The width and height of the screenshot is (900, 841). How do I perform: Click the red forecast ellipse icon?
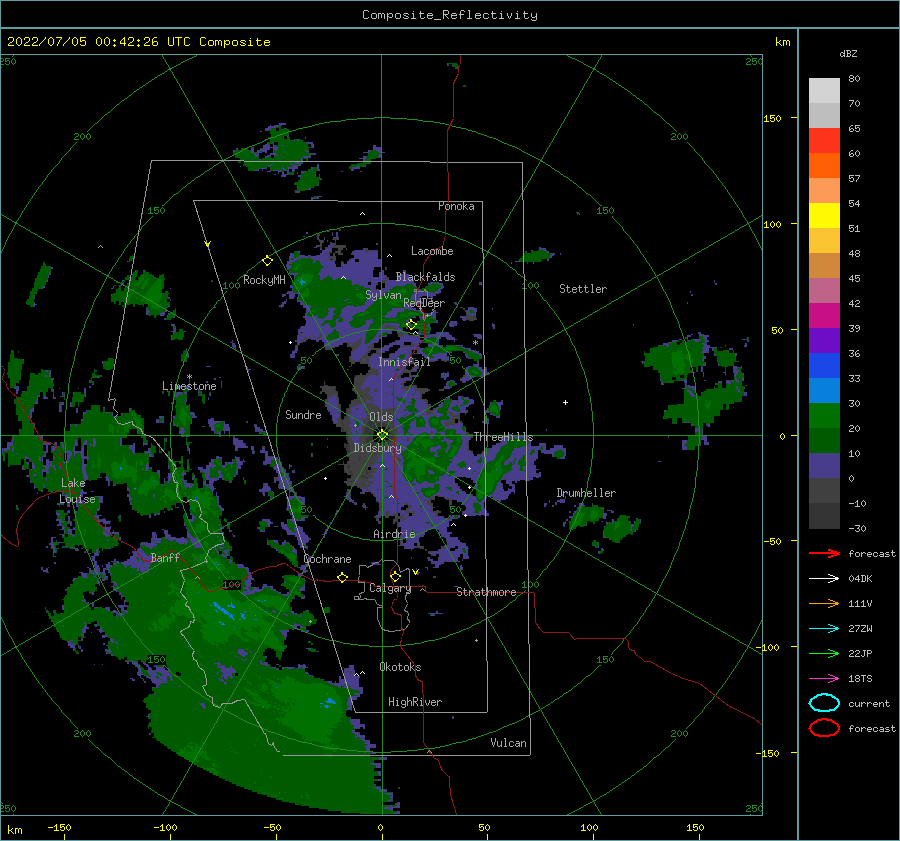[x=824, y=728]
